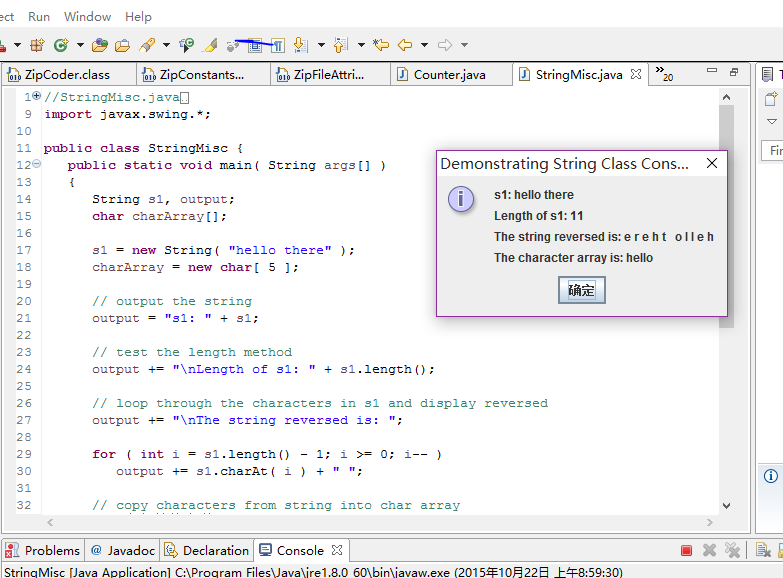This screenshot has width=783, height=578.
Task: Switch to the ZipCoder.class editor tab
Action: pos(68,74)
